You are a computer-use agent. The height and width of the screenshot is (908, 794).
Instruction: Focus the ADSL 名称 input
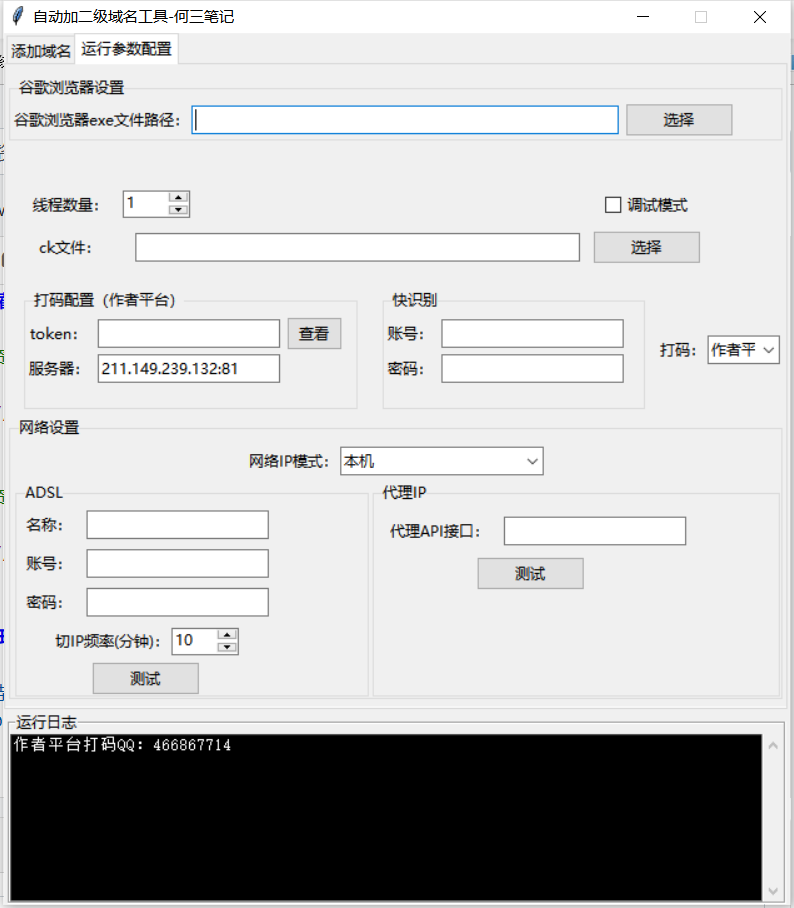[x=177, y=525]
